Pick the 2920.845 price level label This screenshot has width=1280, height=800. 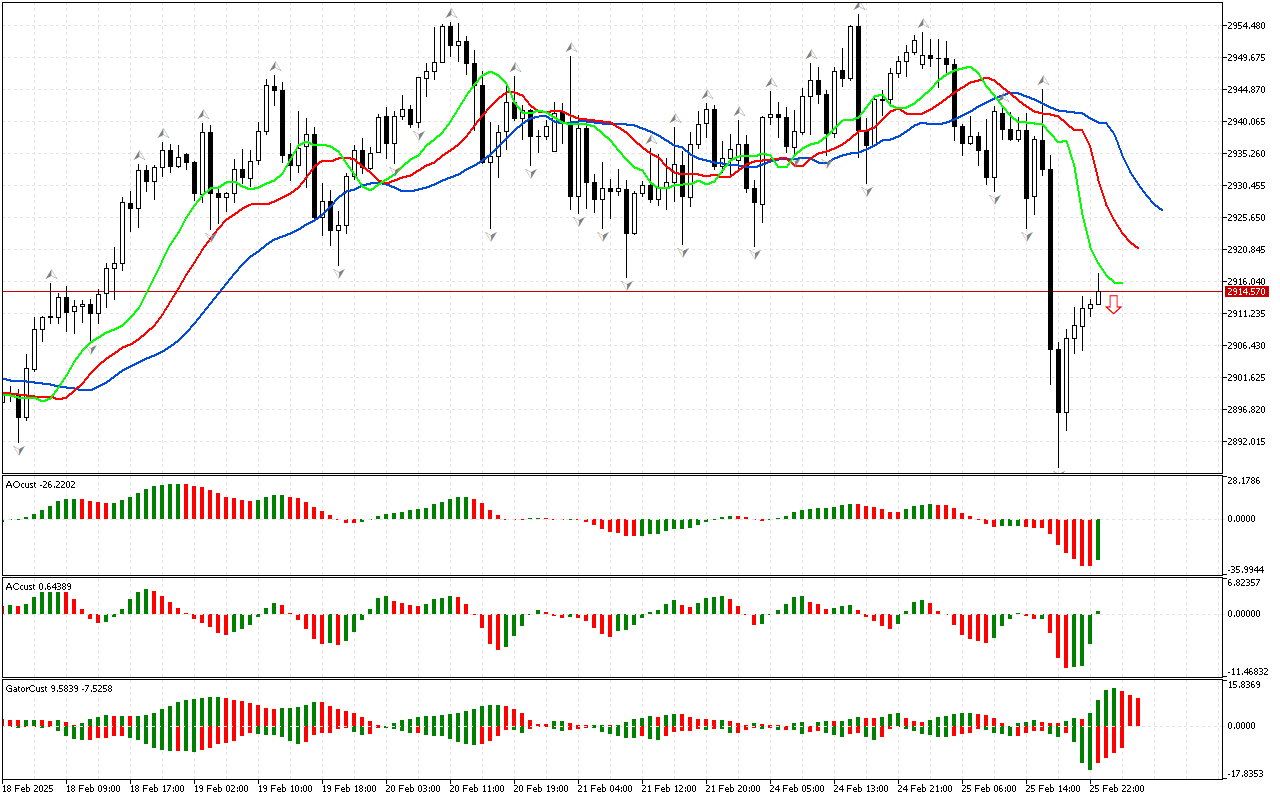[x=1248, y=250]
